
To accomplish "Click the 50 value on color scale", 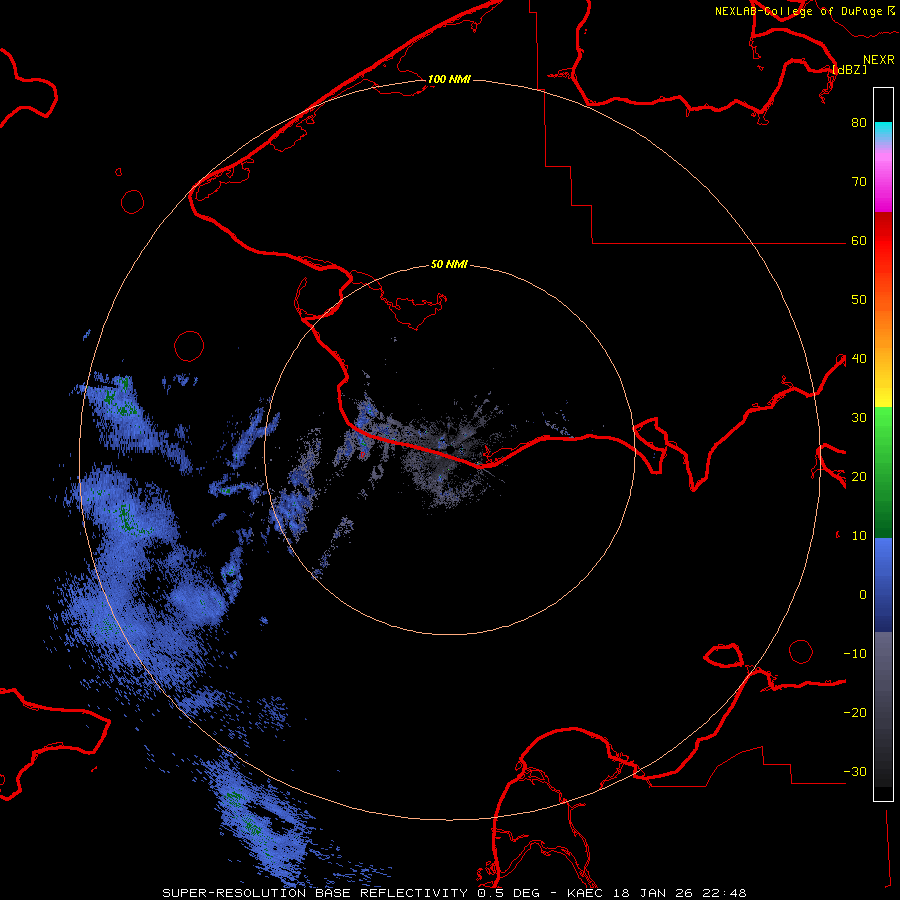I will 859,300.
